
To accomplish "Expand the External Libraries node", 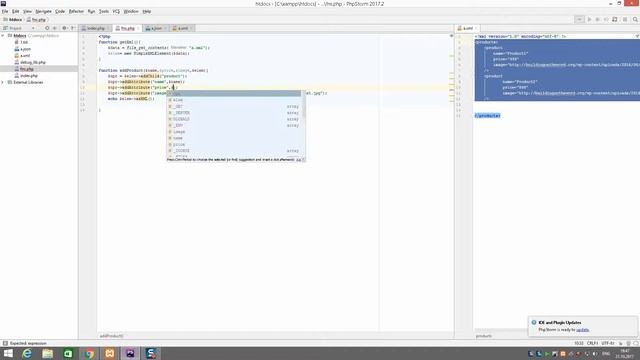I will [3, 82].
